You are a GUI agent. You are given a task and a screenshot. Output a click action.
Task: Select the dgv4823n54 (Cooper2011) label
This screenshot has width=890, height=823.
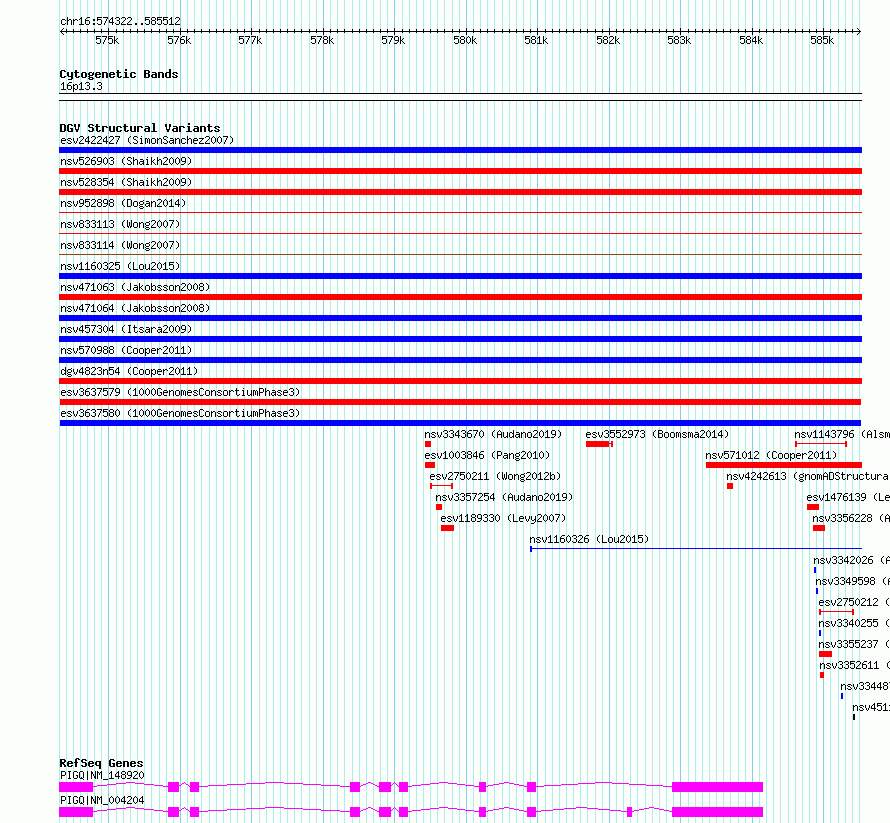(x=129, y=371)
